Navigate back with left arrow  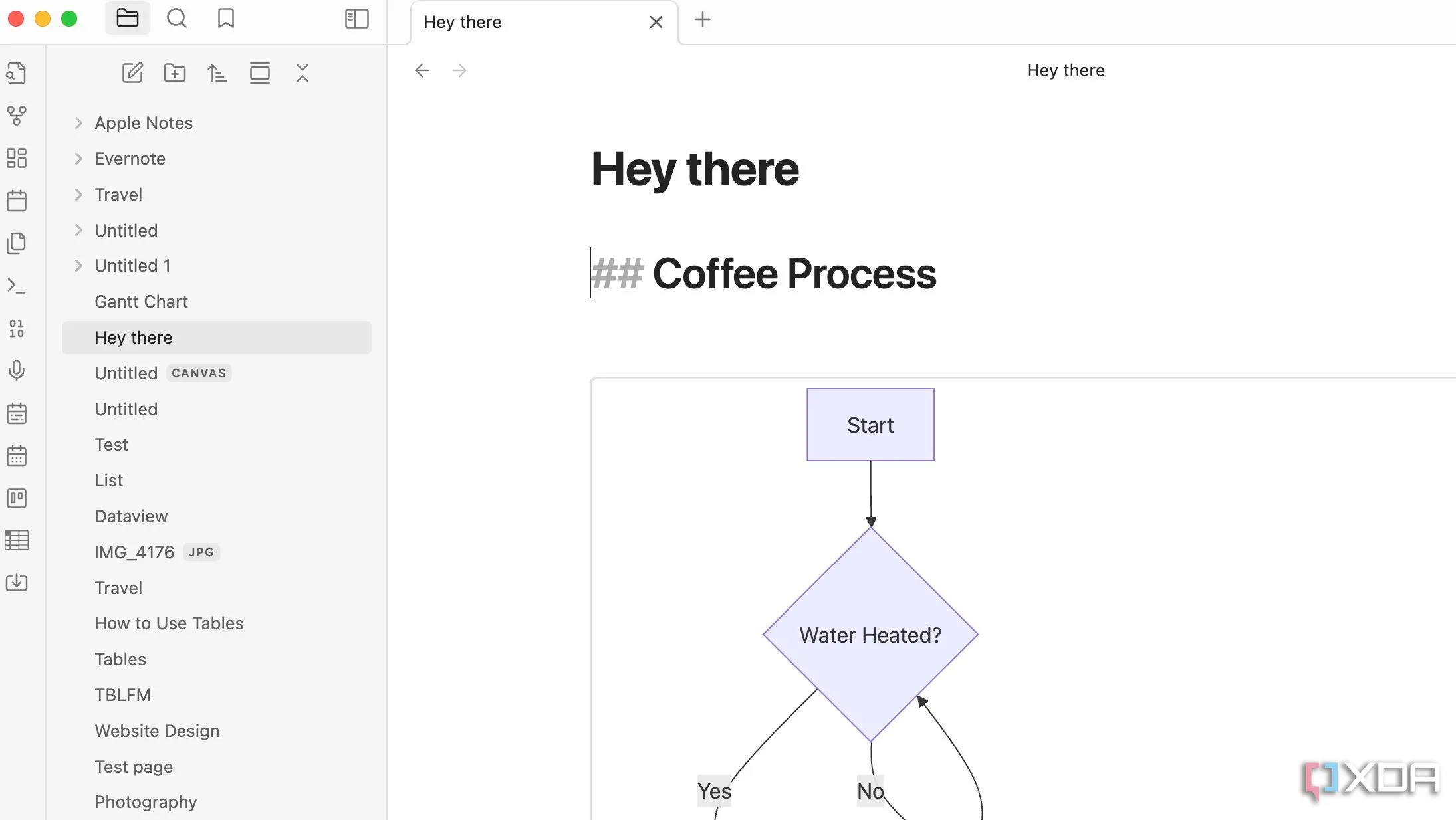(422, 70)
